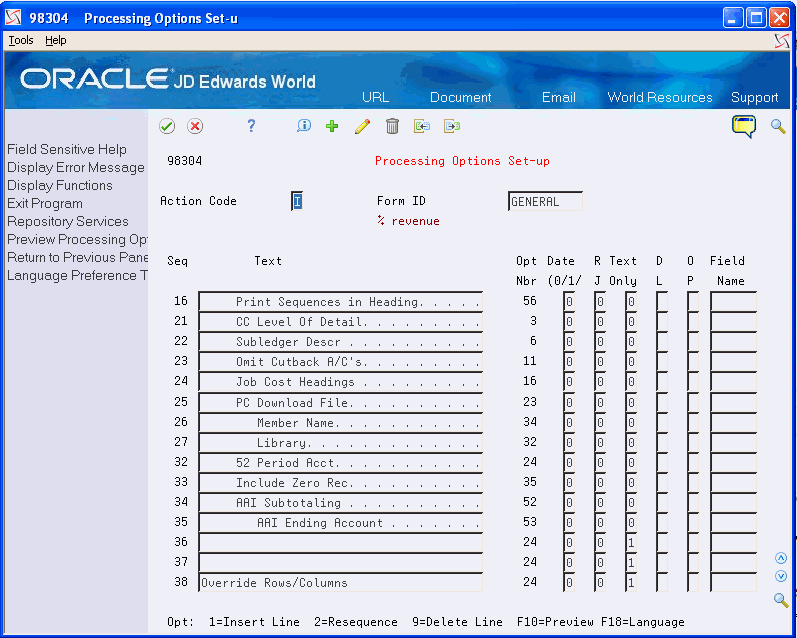797x638 pixels.
Task: Click the Text Only field on sequence 38 row
Action: [631, 583]
